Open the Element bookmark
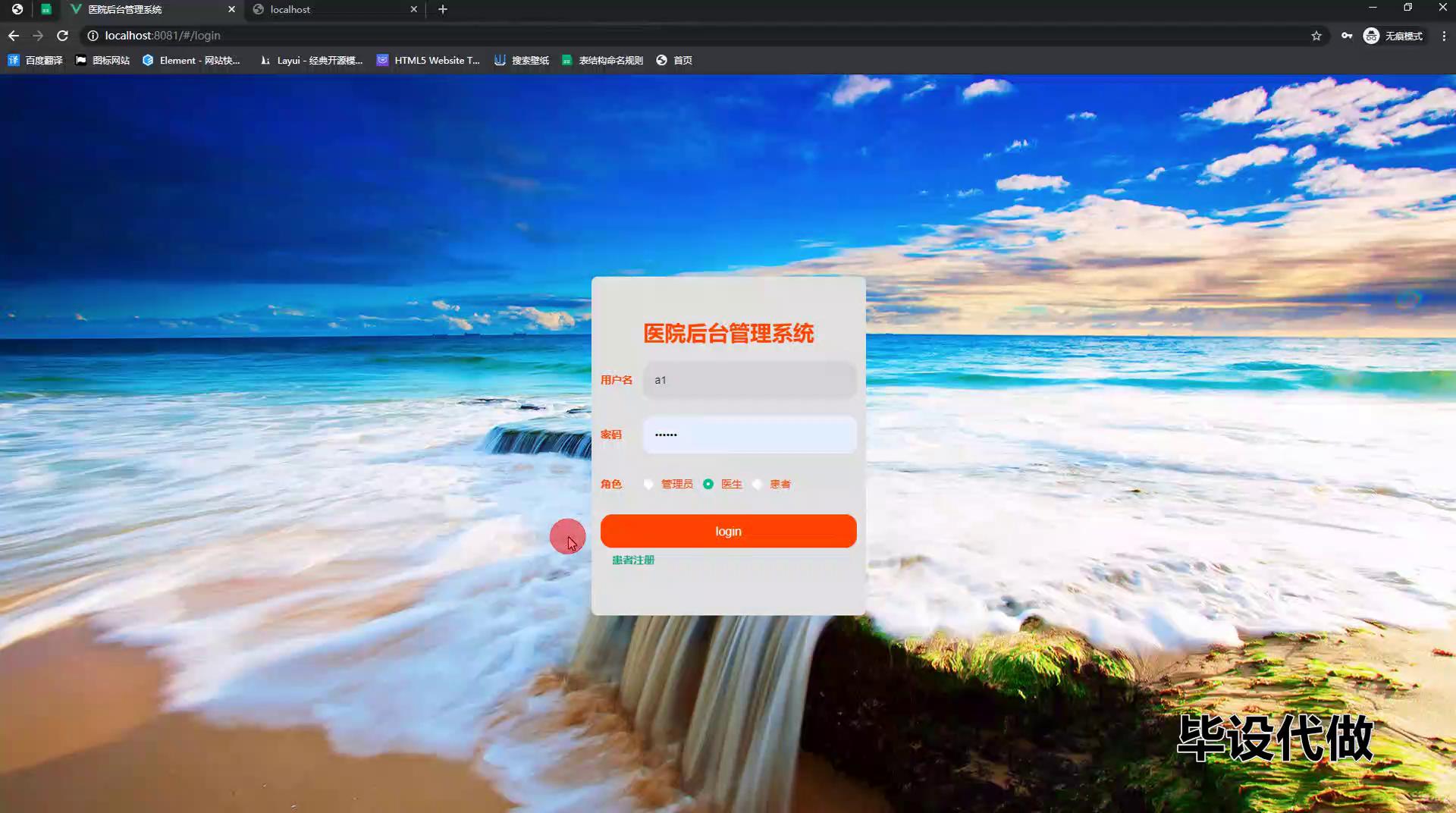This screenshot has width=1456, height=813. coord(191,60)
